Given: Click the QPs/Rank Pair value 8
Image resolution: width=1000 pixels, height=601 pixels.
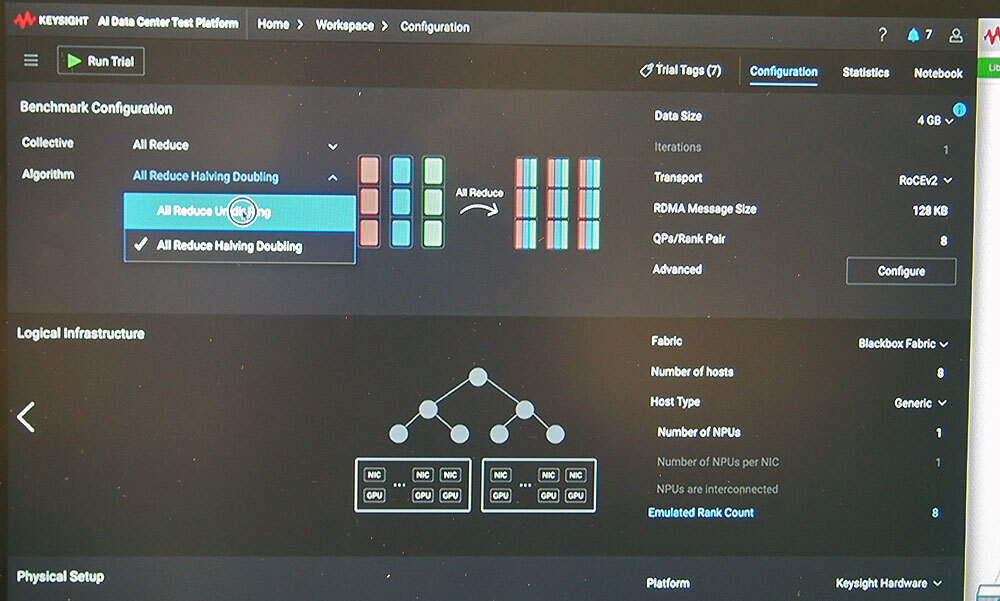Looking at the screenshot, I should coord(943,241).
